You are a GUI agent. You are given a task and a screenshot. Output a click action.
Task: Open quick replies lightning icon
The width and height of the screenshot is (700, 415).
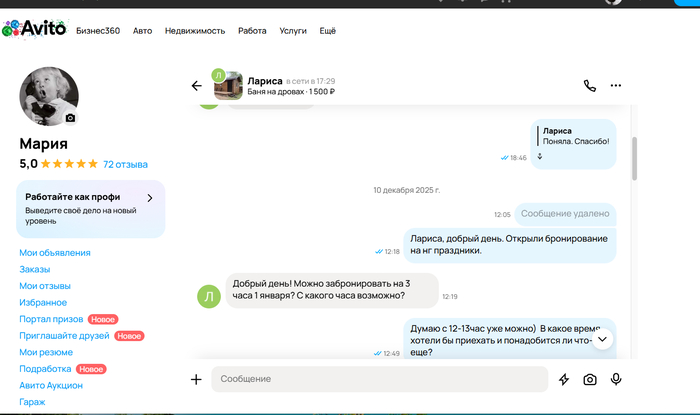[564, 379]
